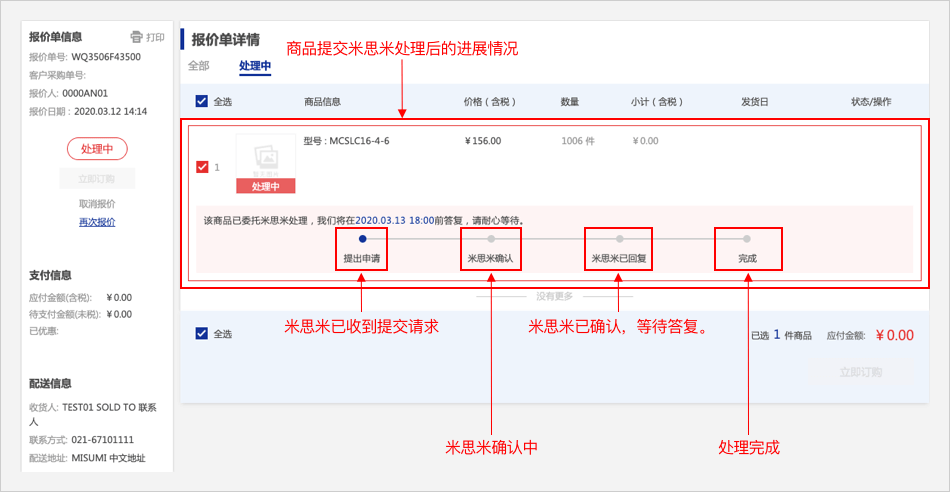This screenshot has height=492, width=950.
Task: Click the 处理中 status button in sidebar
Action: (97, 149)
